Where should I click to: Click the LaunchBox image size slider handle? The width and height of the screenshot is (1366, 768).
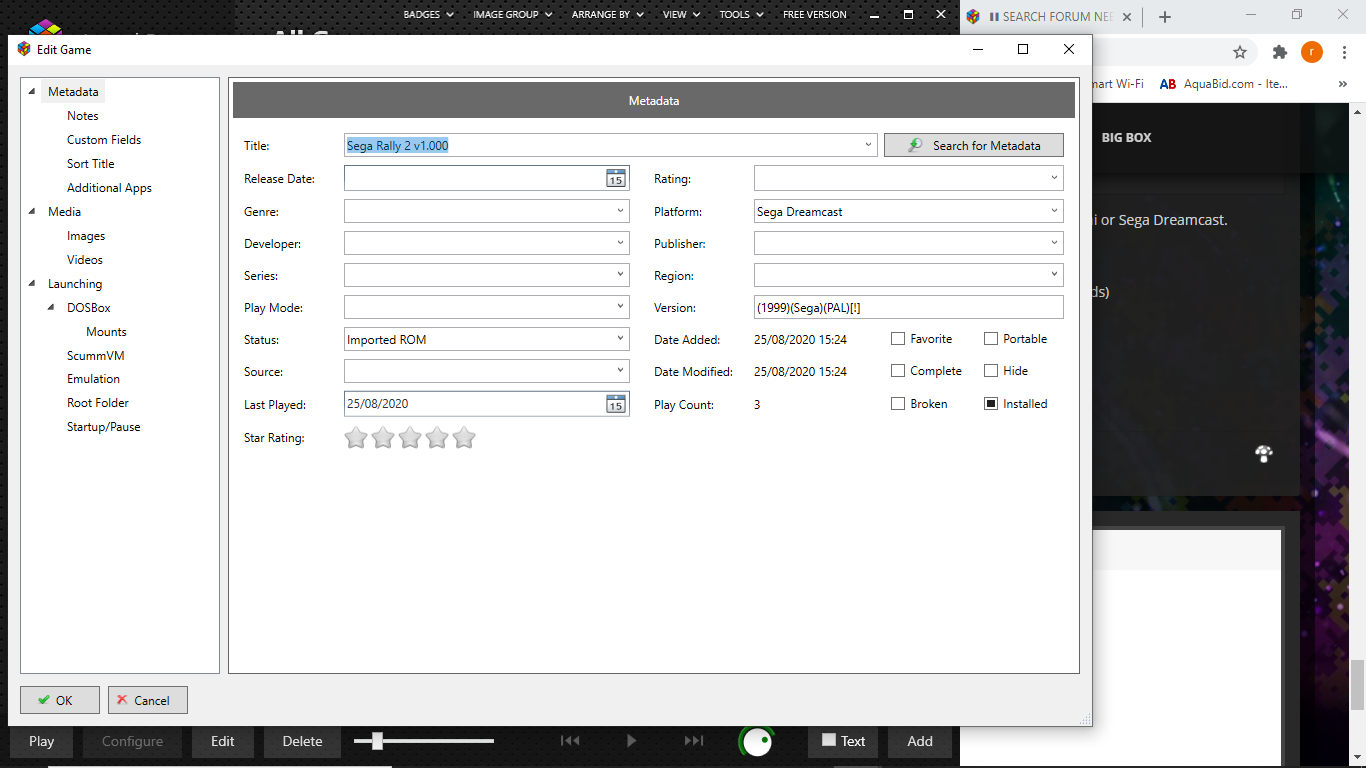pyautogui.click(x=377, y=741)
